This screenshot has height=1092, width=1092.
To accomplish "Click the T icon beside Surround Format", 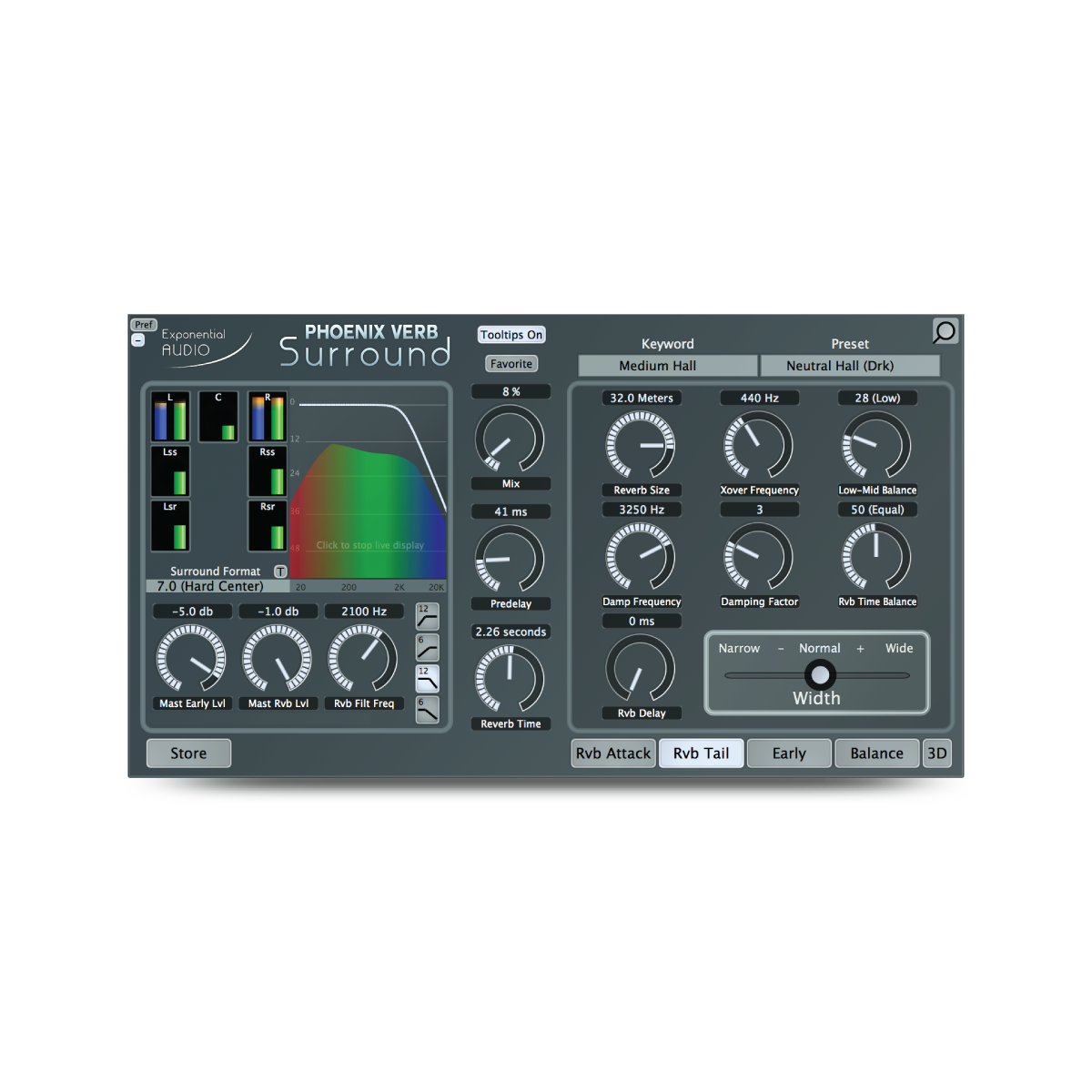I will coord(280,571).
